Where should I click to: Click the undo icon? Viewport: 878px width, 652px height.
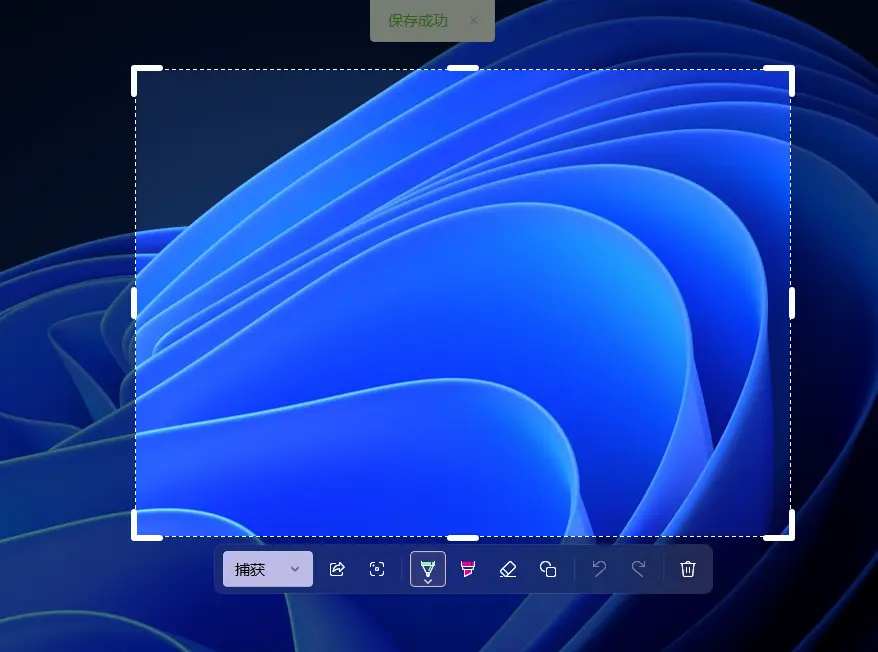(598, 569)
